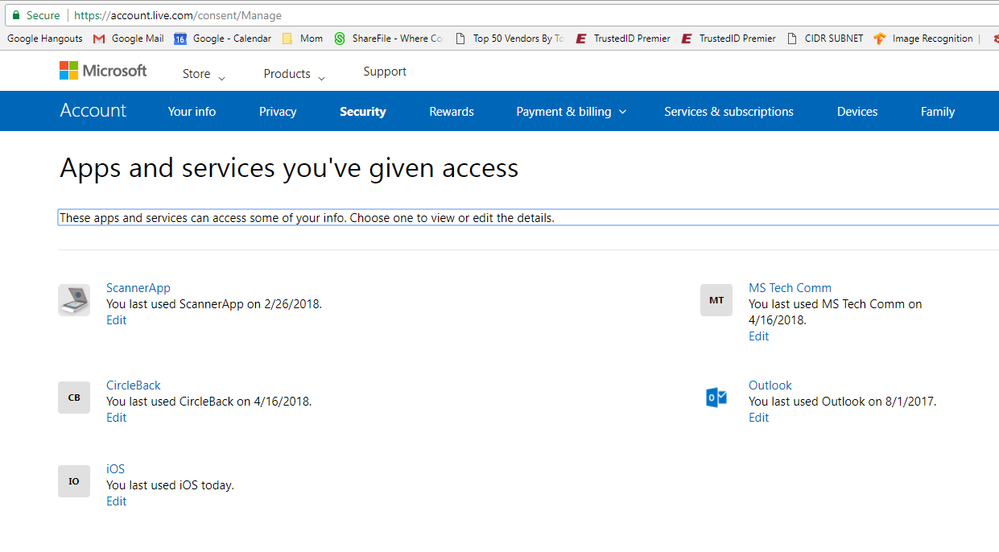Open the Image Recognition bookmark
This screenshot has height=552, width=999.
[x=923, y=38]
